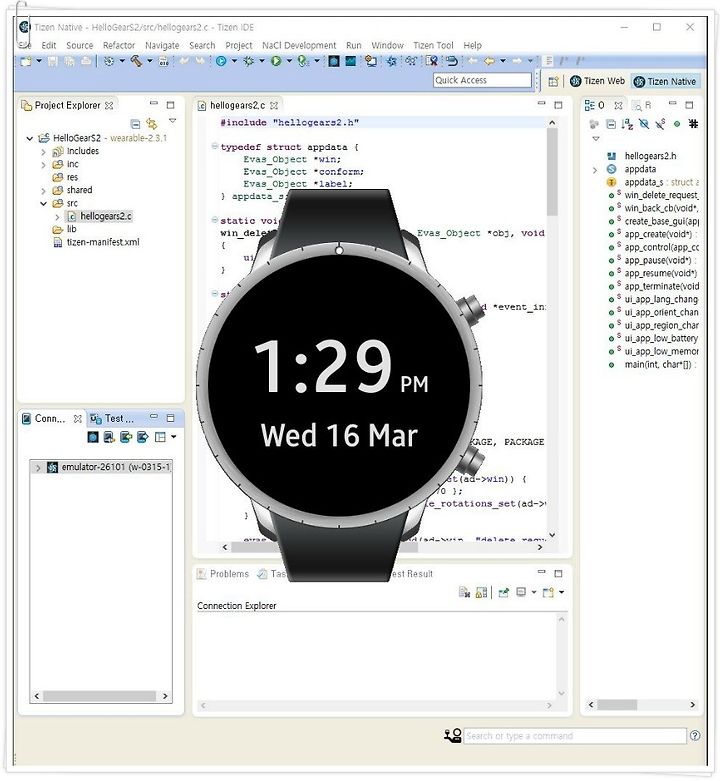Click Collapse All icon in Outline view
720x781 pixels.
611,124
